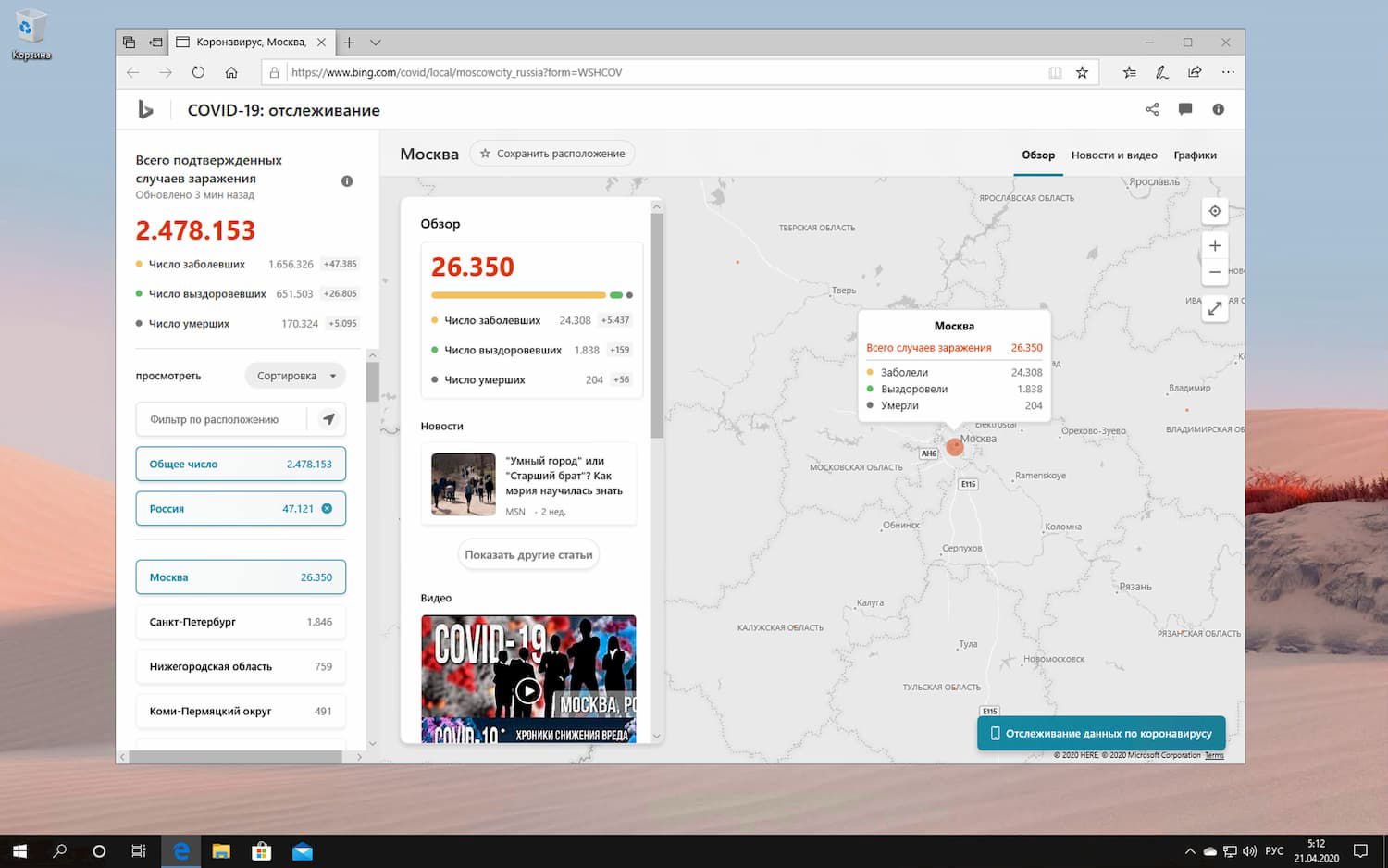Screen dimensions: 1388x868
Task: Click the Moscow red marker on map
Action: coord(955,448)
